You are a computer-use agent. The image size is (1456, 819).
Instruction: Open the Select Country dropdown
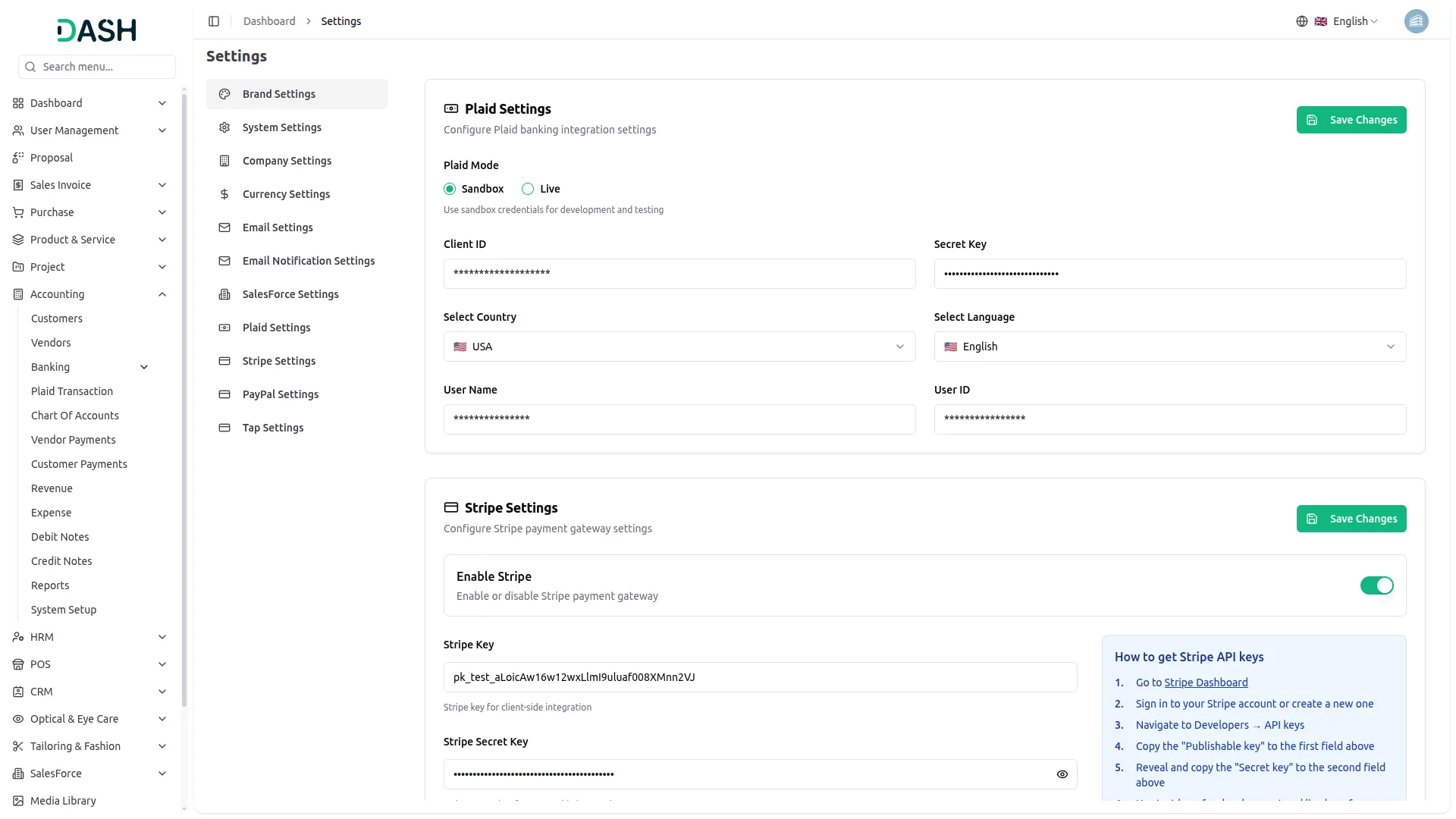679,347
